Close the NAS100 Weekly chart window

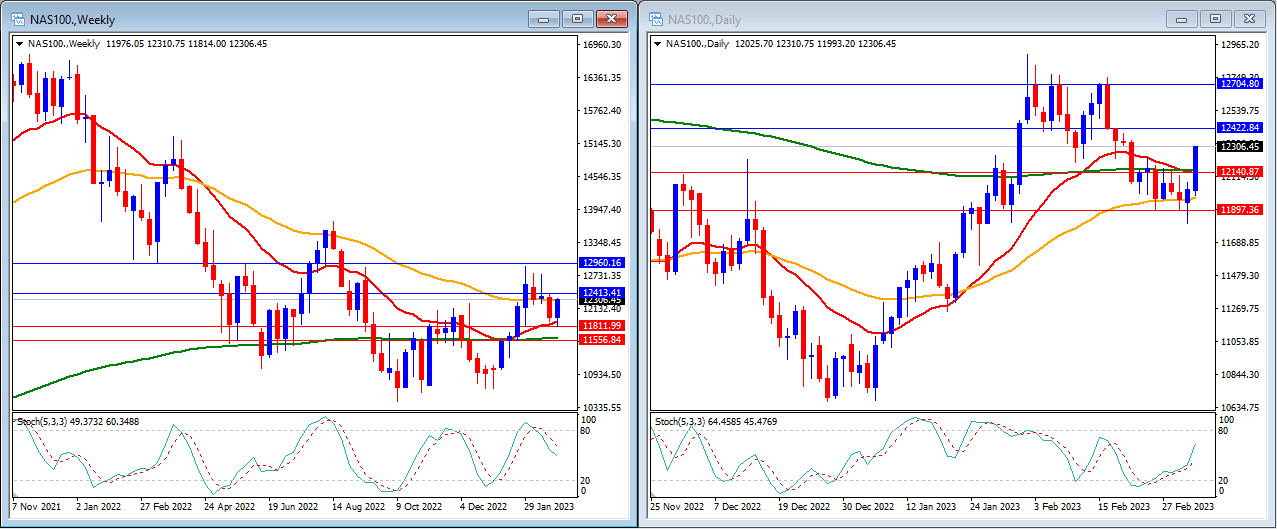pyautogui.click(x=611, y=19)
